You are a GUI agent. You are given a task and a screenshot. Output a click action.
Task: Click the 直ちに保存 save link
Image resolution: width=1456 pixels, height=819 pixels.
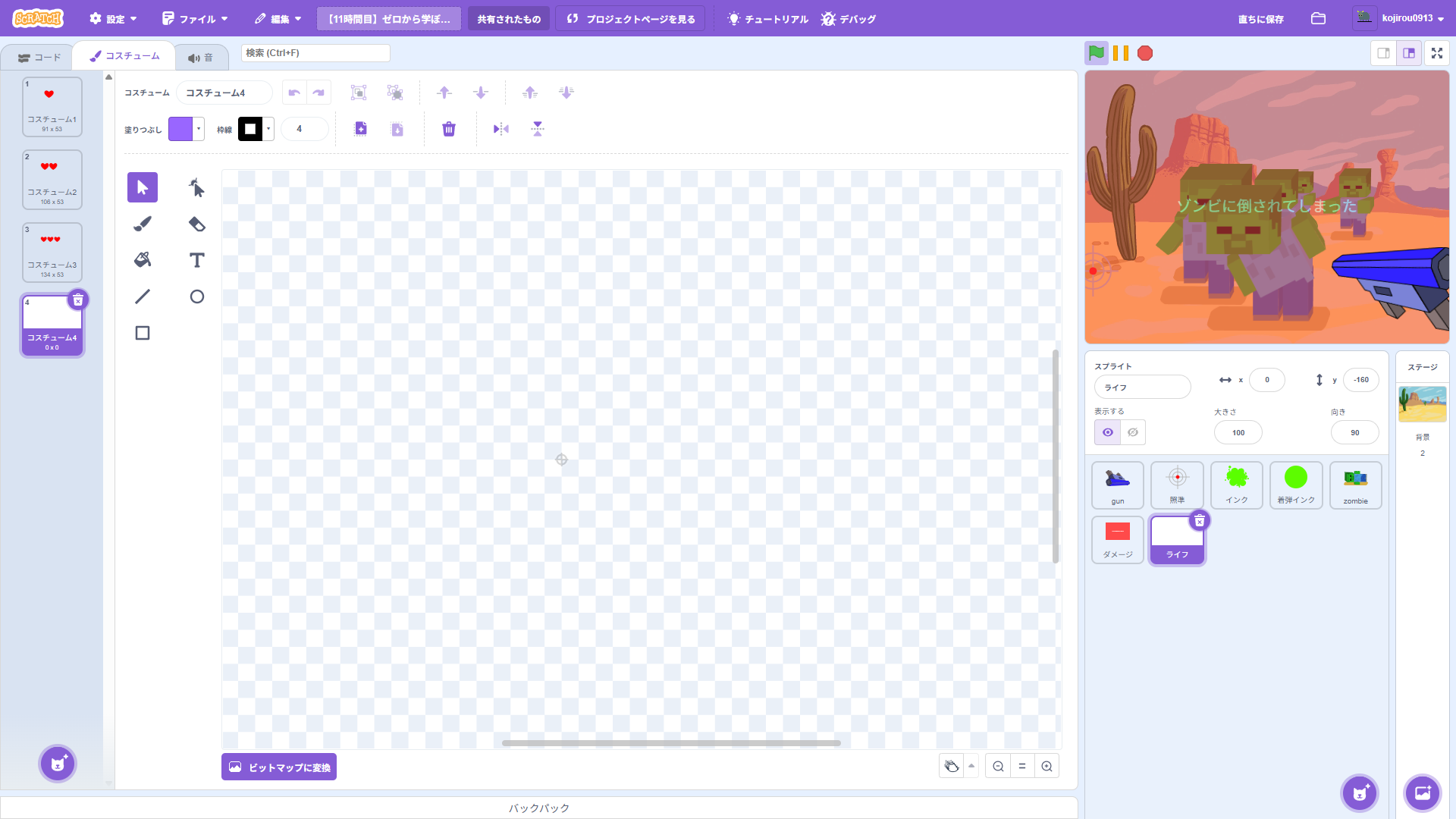pos(1260,19)
